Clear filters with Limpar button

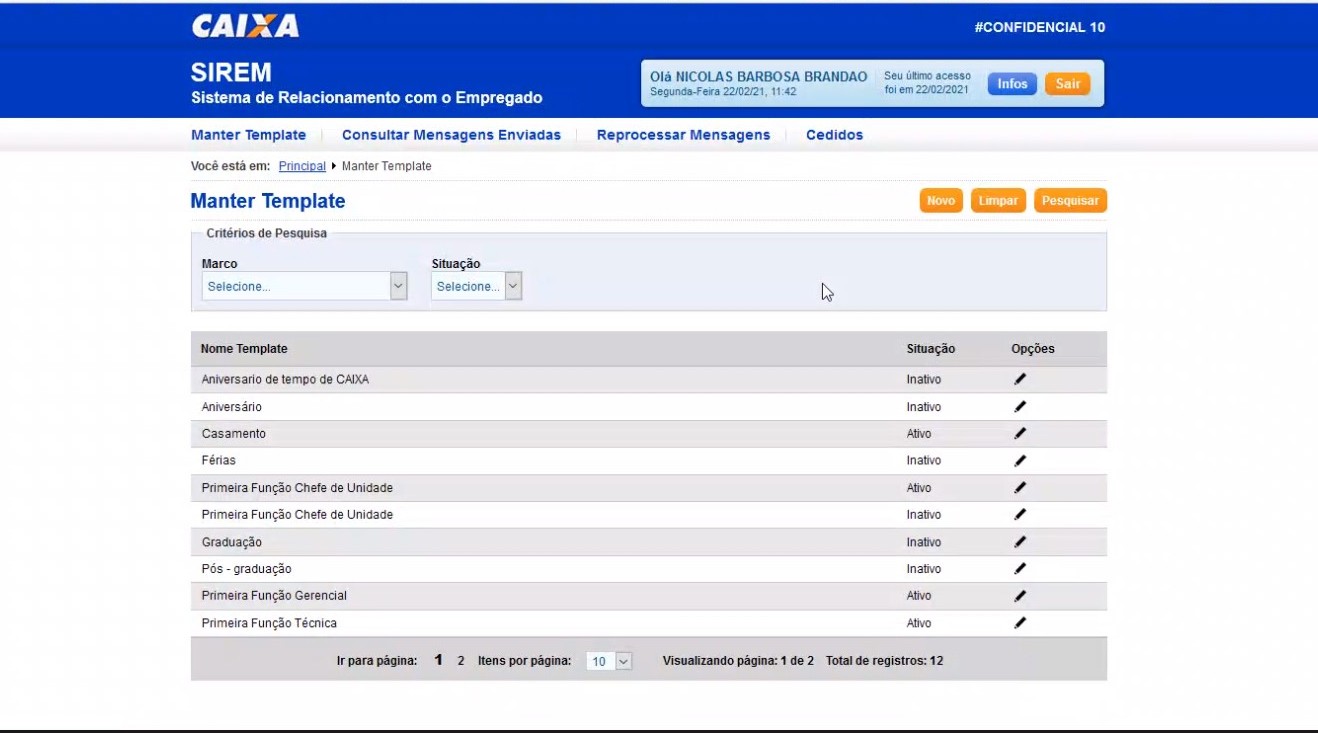998,201
